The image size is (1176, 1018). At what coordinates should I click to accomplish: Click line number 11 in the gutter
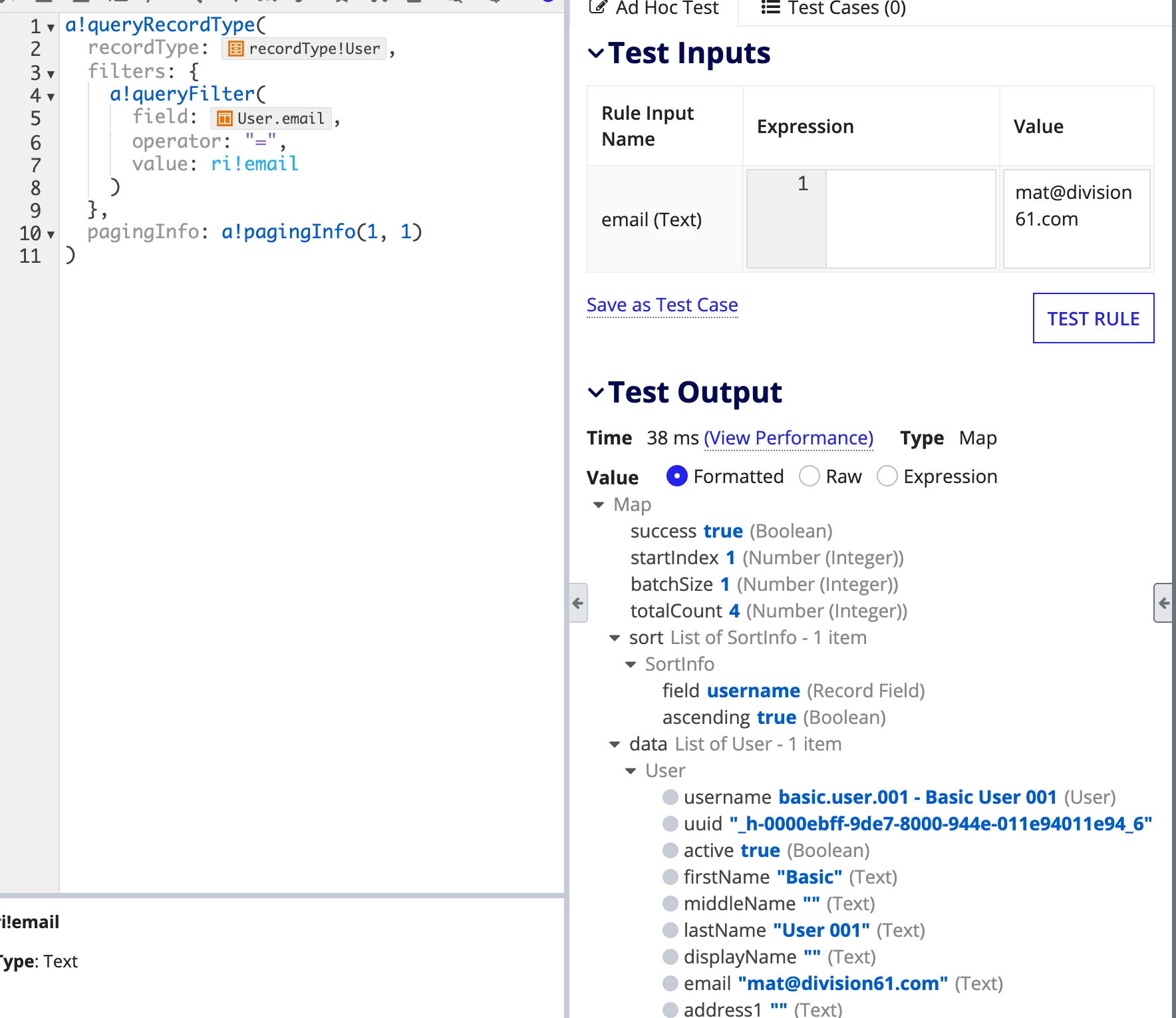pyautogui.click(x=30, y=256)
